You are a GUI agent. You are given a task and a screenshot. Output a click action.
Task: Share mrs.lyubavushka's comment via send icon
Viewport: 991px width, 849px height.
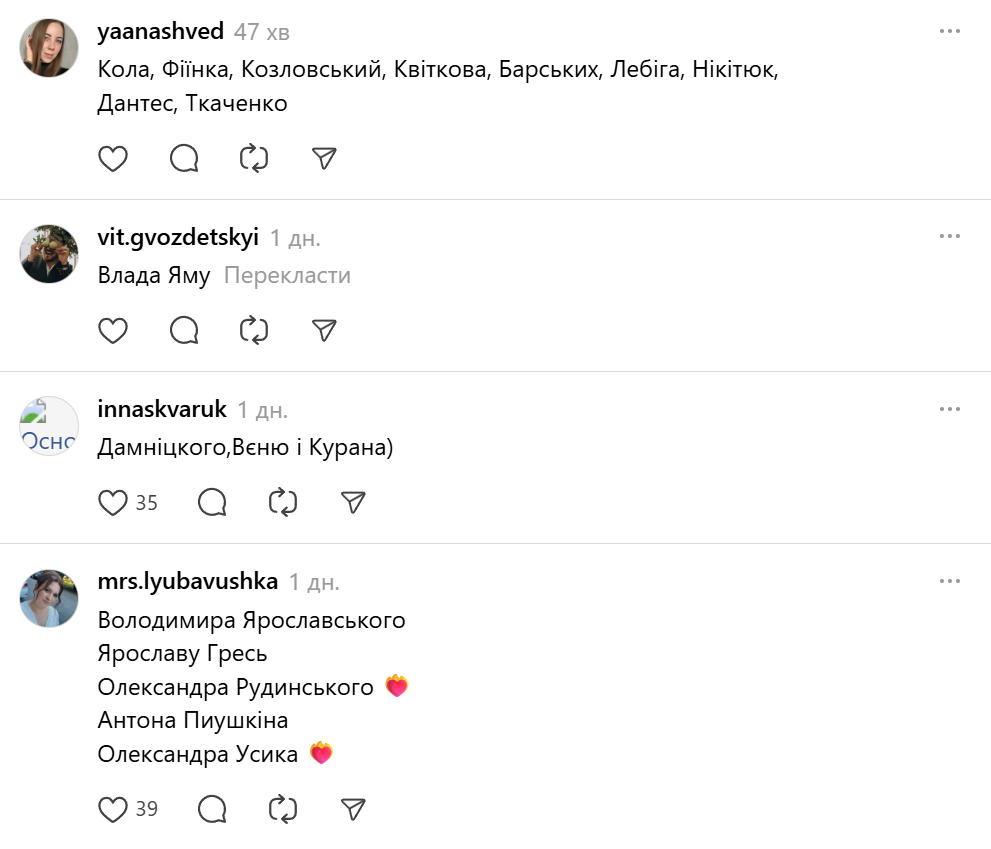[x=352, y=808]
